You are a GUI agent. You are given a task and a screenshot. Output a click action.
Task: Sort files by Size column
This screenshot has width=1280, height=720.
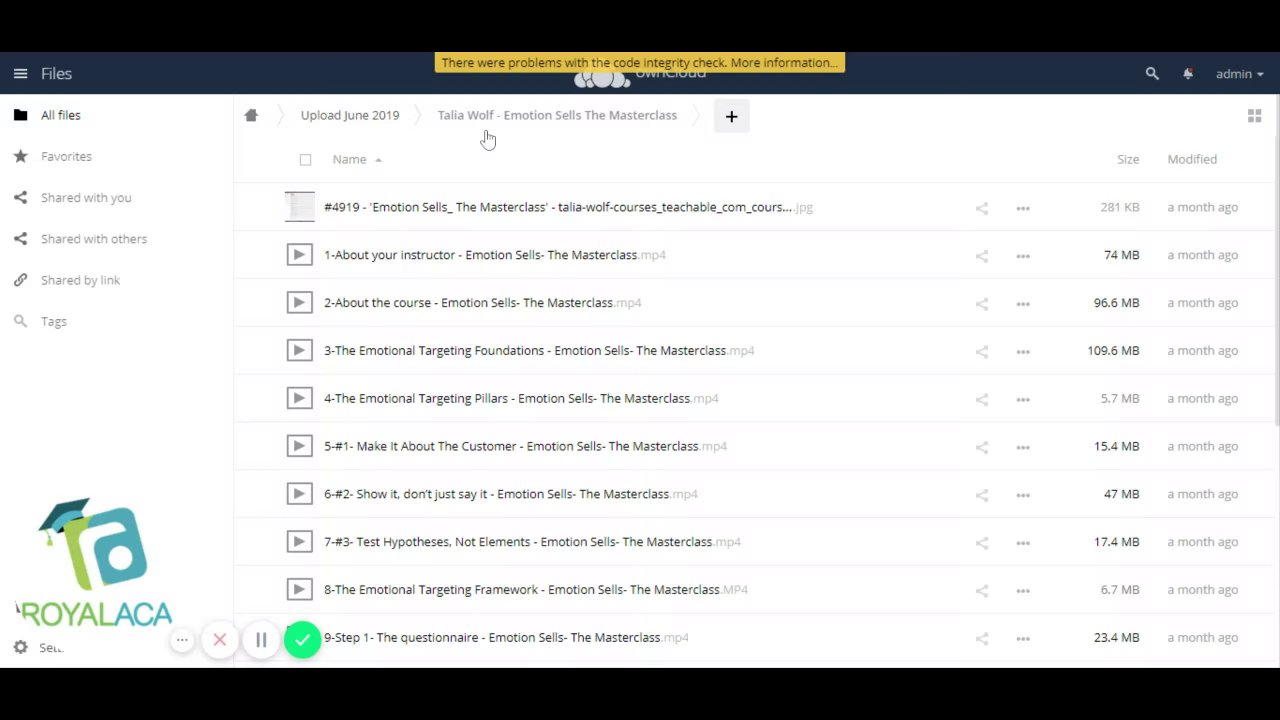[x=1128, y=159]
